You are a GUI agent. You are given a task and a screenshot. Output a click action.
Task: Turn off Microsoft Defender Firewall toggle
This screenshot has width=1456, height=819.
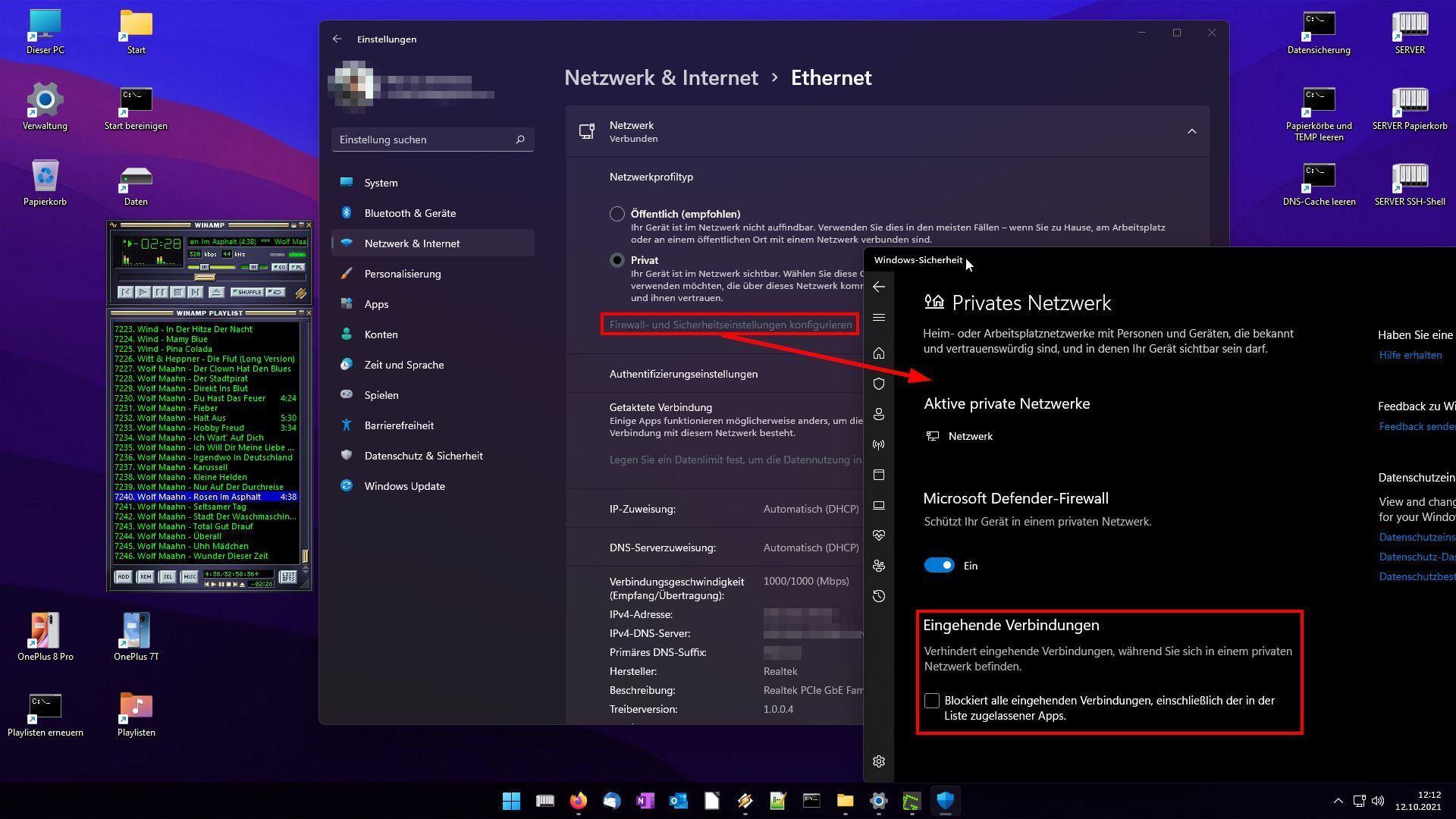pyautogui.click(x=939, y=566)
